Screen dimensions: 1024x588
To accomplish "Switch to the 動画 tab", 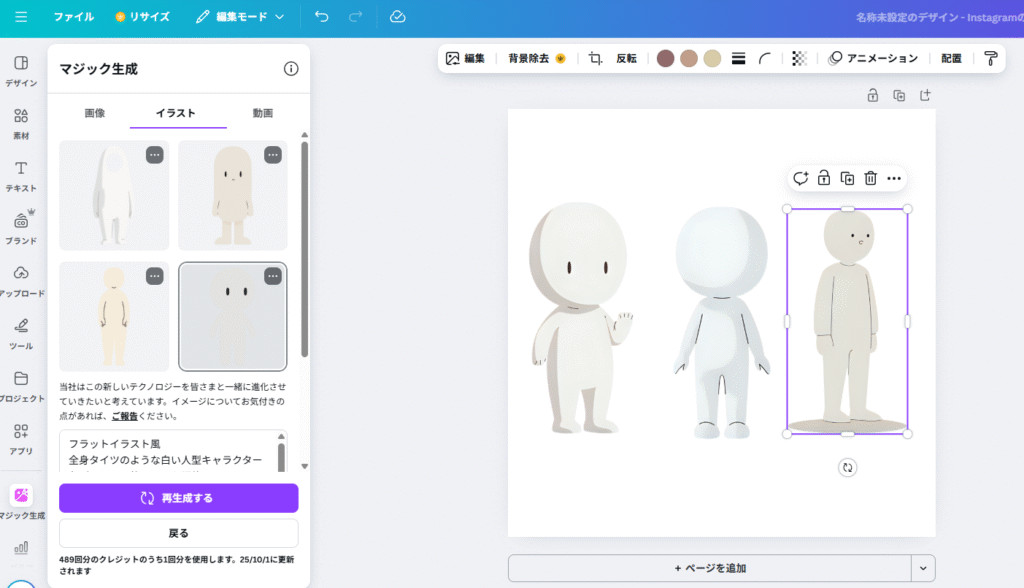I will pos(262,114).
